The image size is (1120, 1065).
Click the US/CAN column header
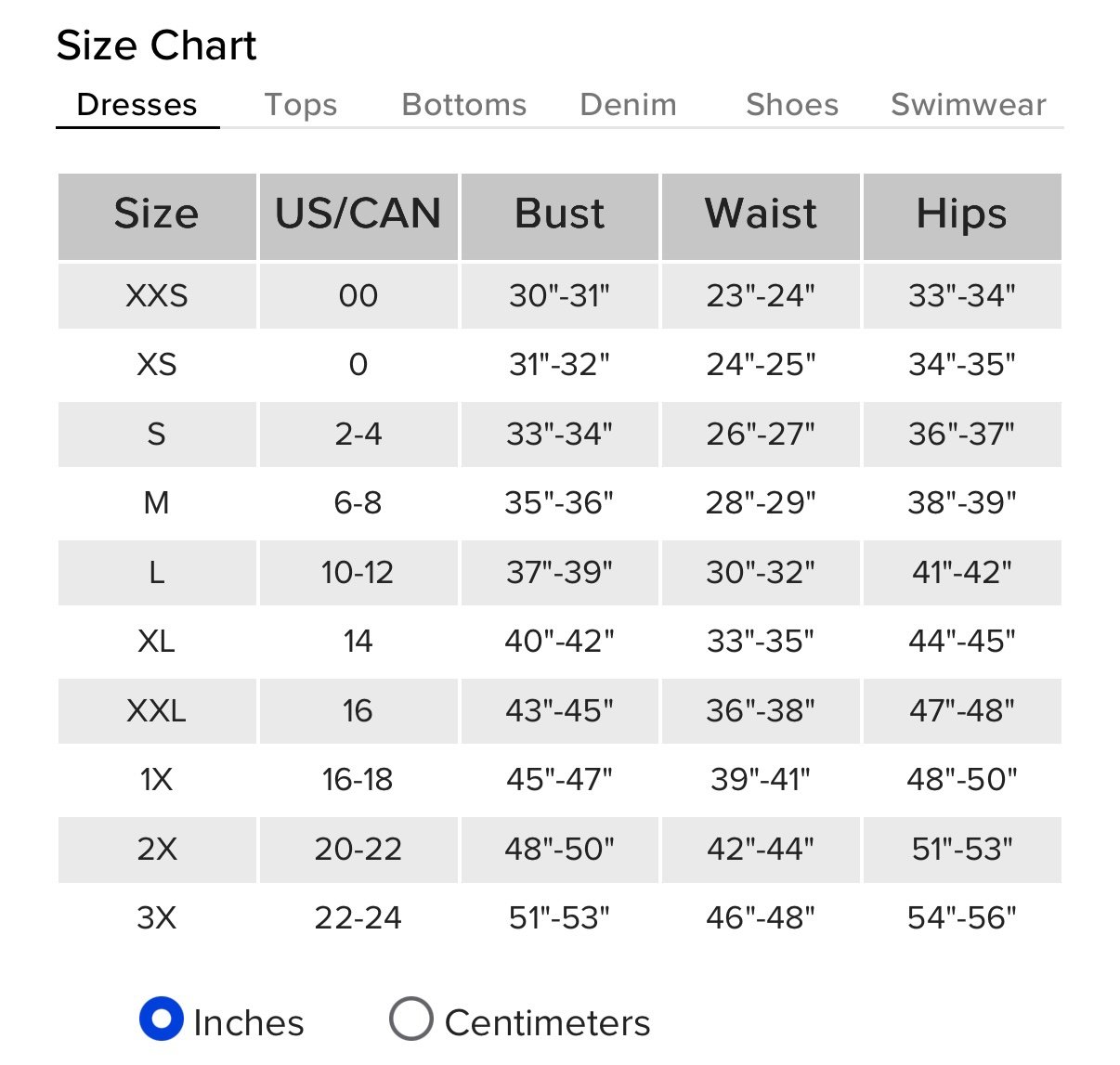click(358, 216)
